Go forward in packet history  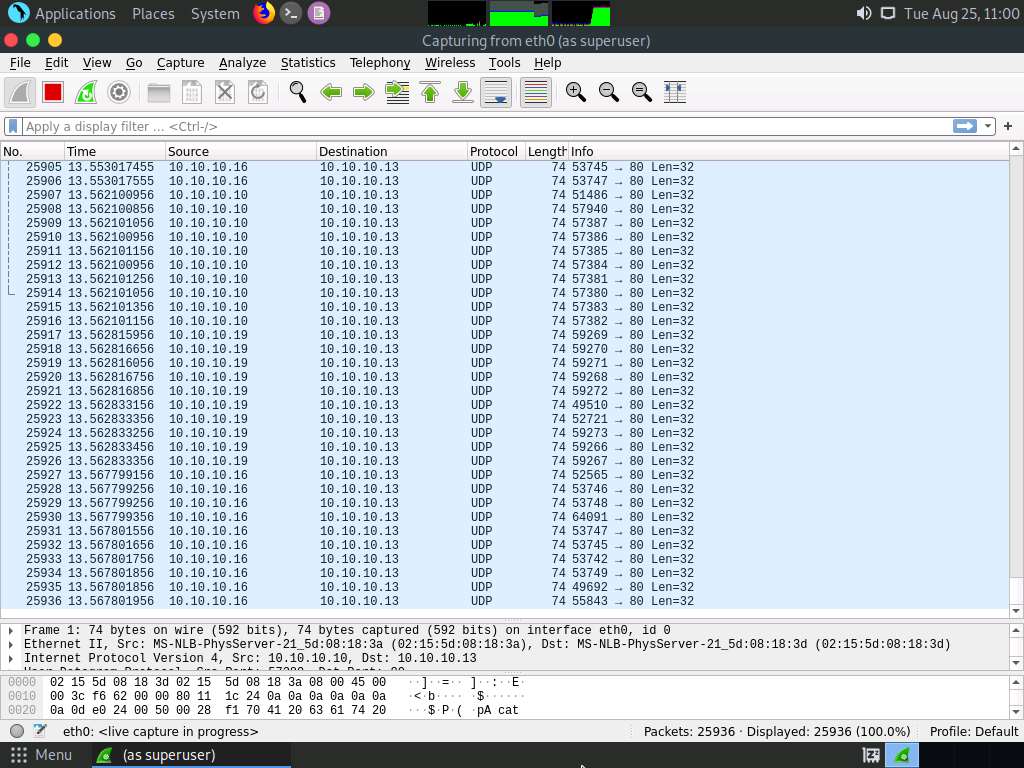click(364, 92)
